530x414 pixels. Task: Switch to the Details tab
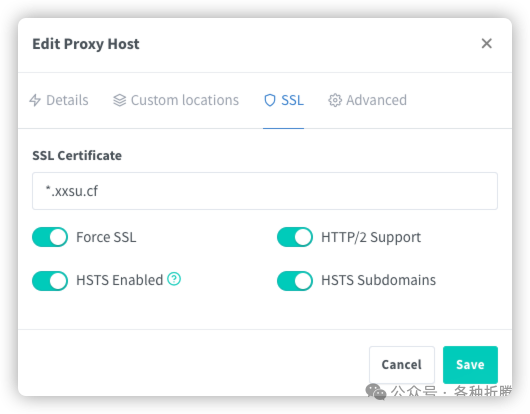point(59,100)
